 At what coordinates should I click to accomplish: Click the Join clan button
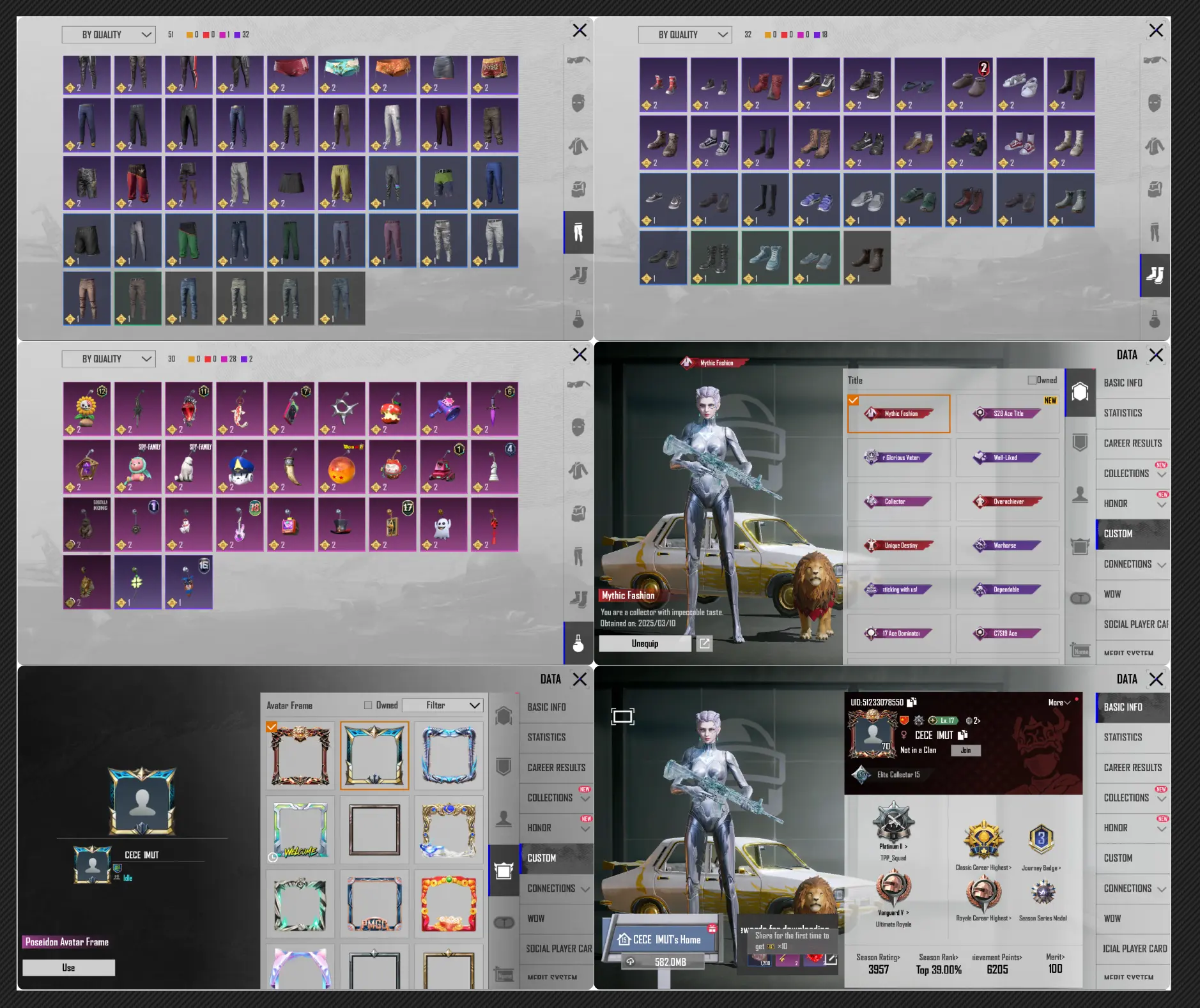click(x=965, y=751)
